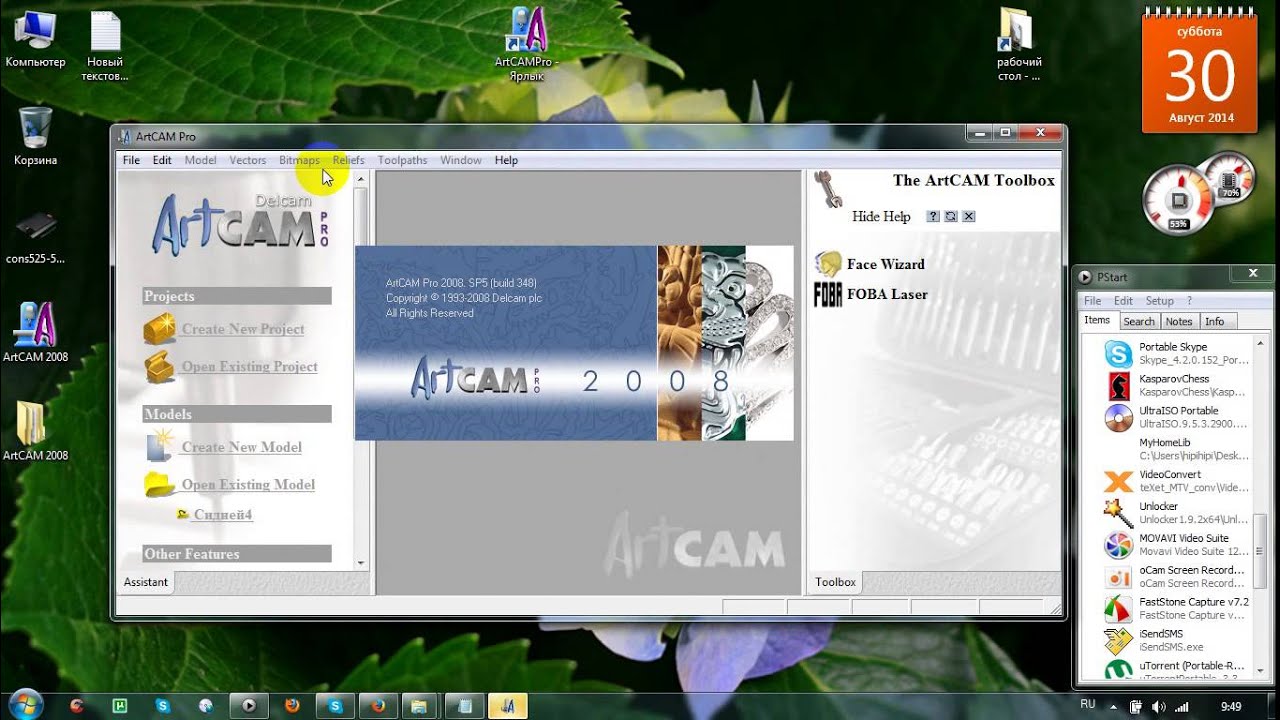The height and width of the screenshot is (720, 1280).
Task: Click the Toolbox refresh icon beside Hide Help
Action: pyautogui.click(x=951, y=216)
